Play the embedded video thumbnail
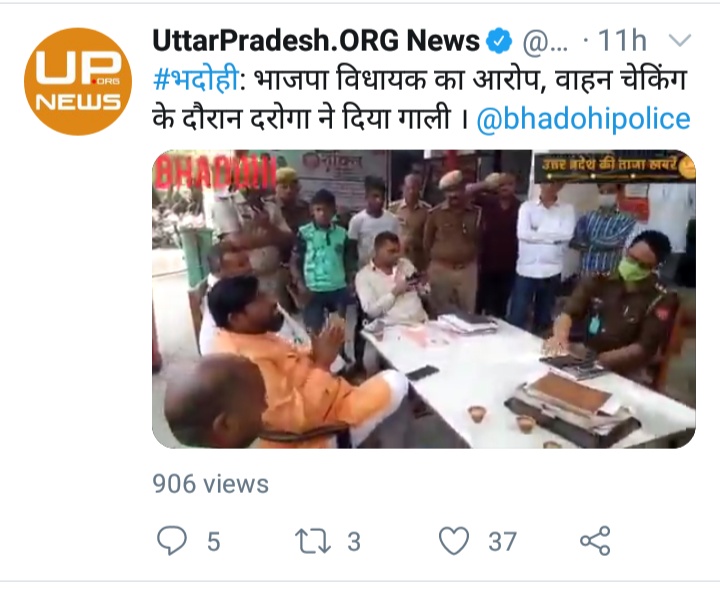 pos(424,299)
